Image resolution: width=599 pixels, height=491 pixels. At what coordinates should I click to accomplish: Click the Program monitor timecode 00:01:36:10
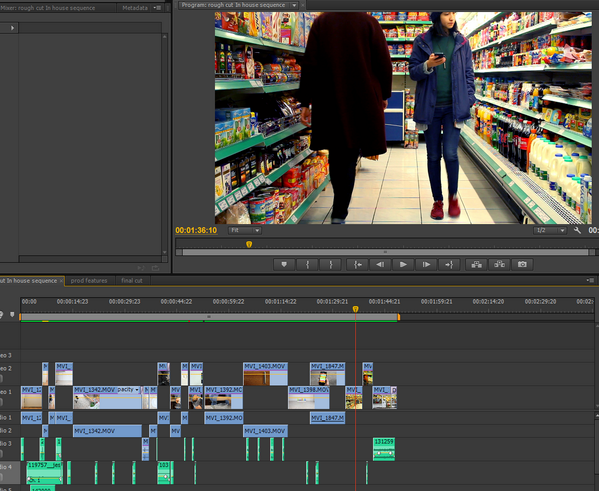click(x=196, y=230)
